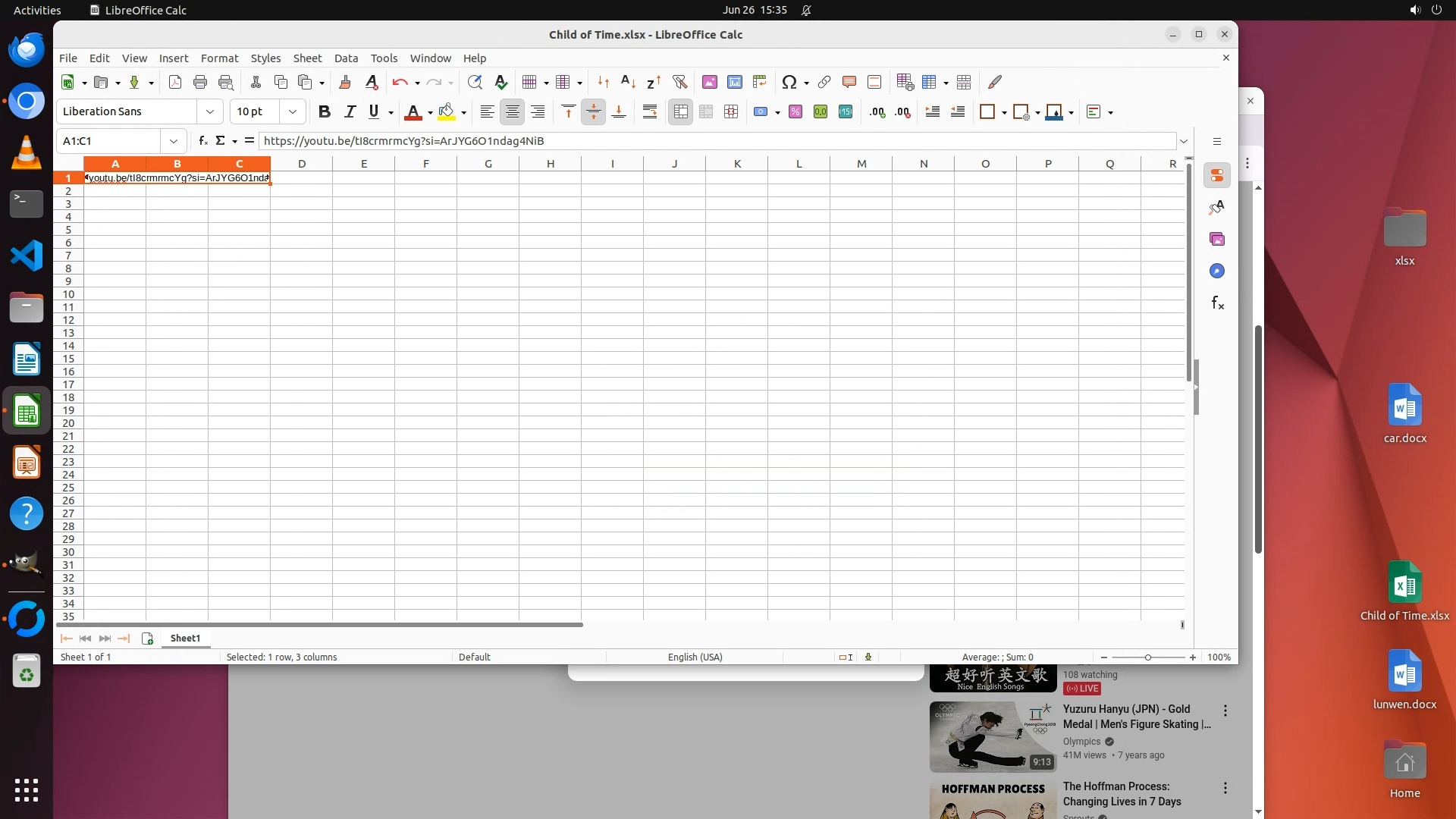Click the Clone Formatting paintbrush icon
Viewport: 1456px width, 819px height.
[345, 82]
